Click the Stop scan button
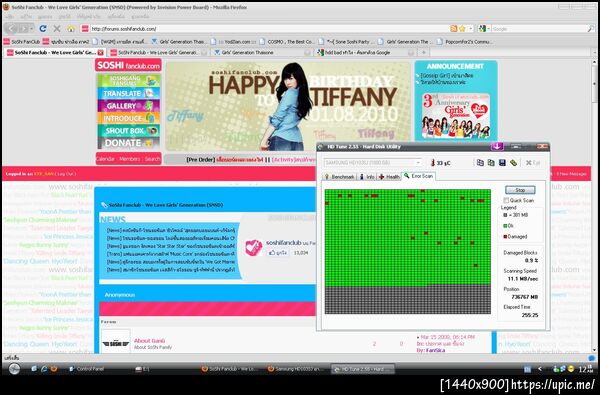Viewport: 600px width, 395px height. point(520,190)
